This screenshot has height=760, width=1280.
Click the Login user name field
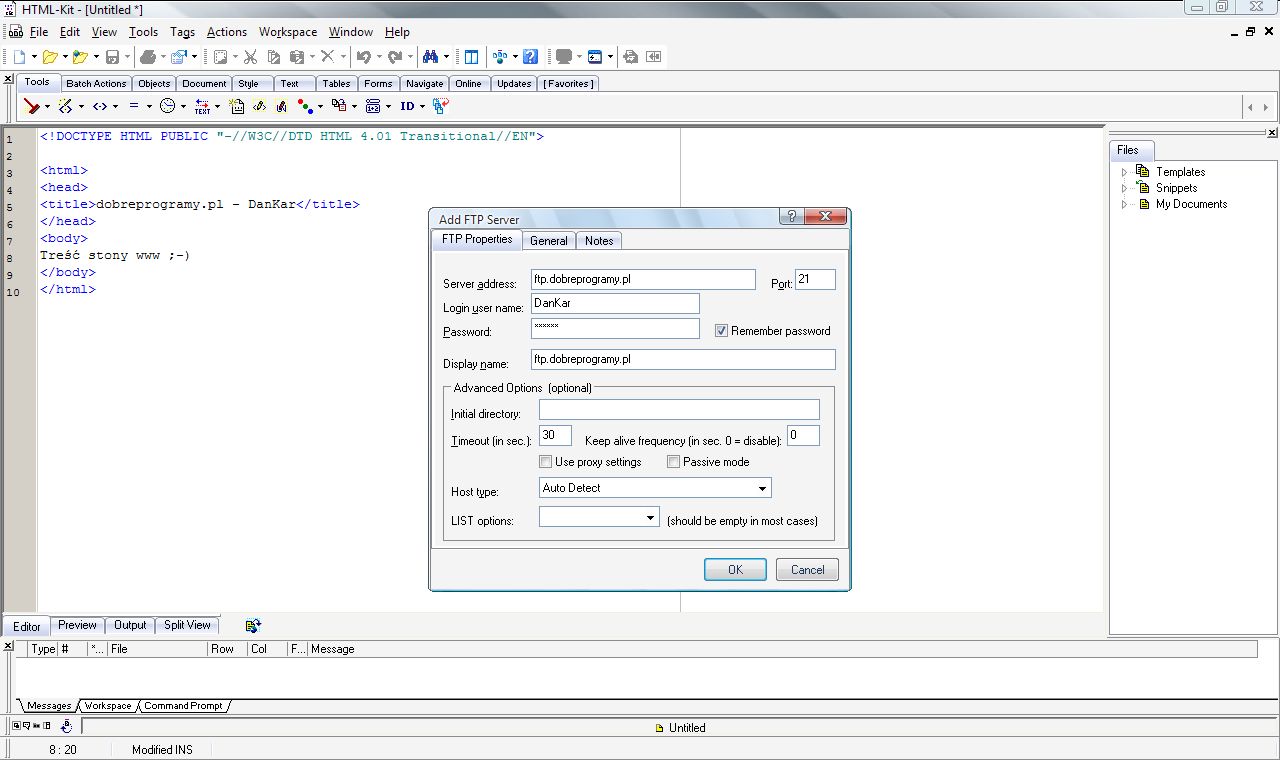(615, 303)
